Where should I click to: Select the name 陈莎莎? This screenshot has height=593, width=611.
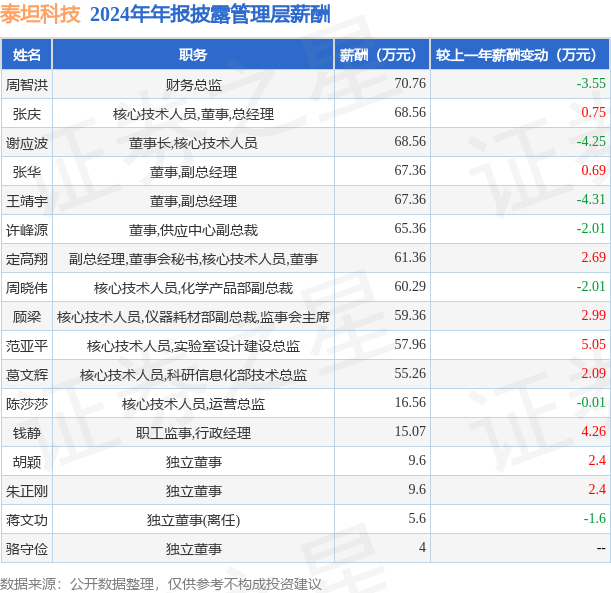pos(26,404)
